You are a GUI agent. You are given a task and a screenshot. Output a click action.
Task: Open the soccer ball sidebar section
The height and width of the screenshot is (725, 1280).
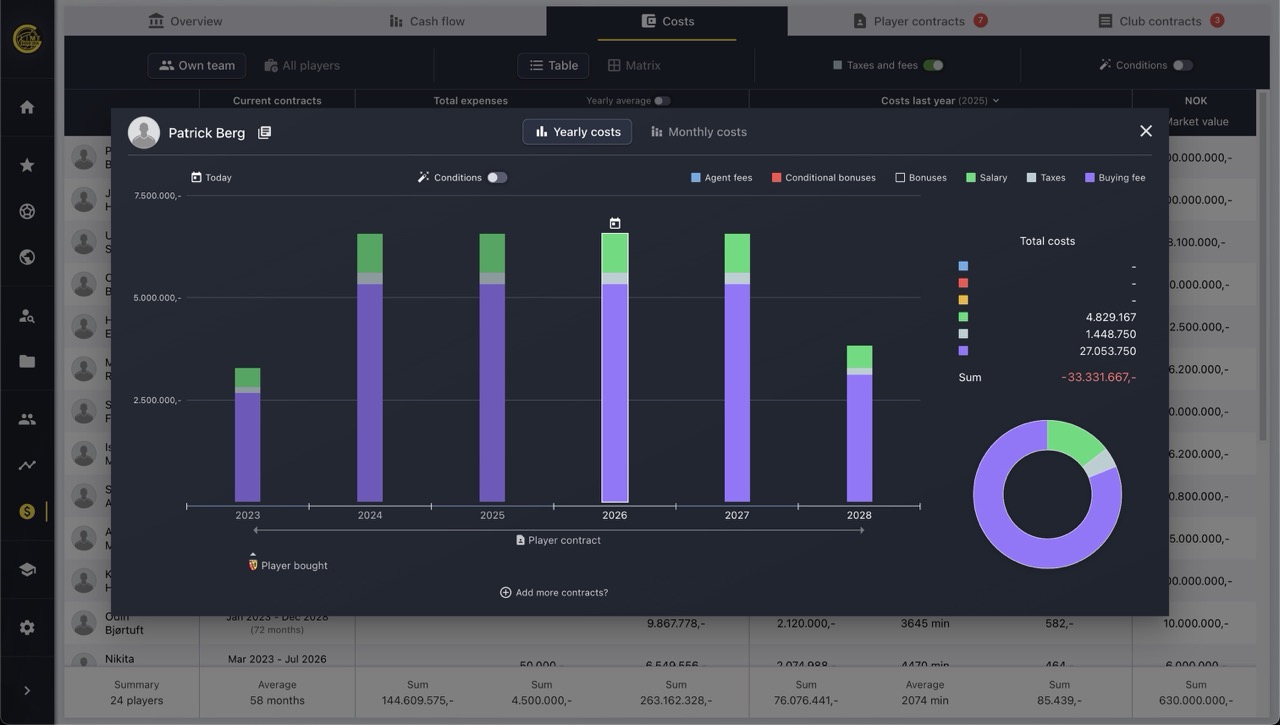pos(27,211)
